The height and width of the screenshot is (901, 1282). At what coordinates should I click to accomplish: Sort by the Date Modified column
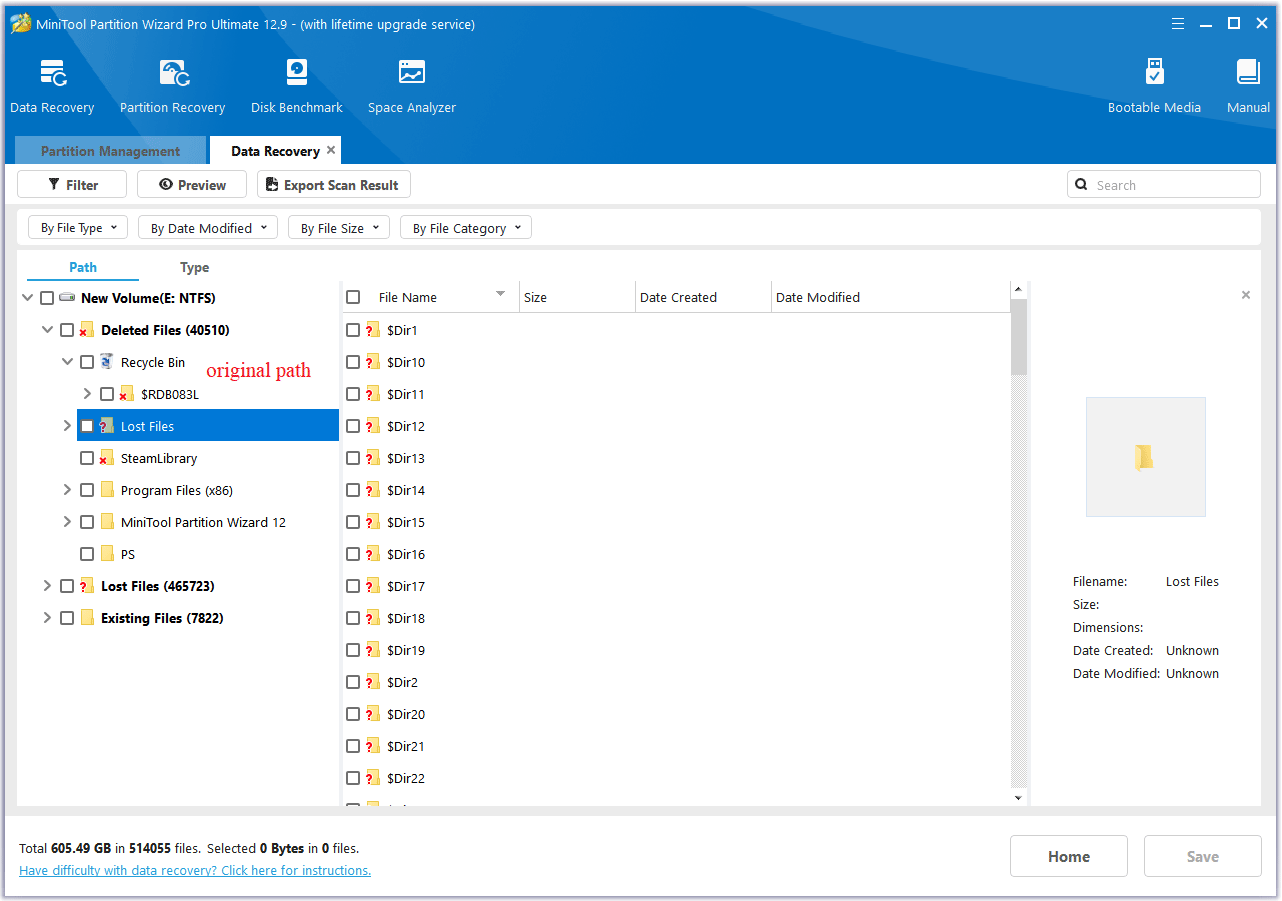[890, 297]
